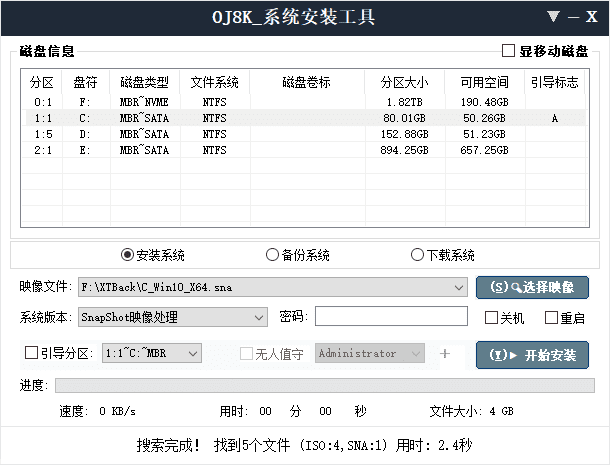The image size is (610, 465).
Task: Click into the 密码 password field
Action: 391,317
